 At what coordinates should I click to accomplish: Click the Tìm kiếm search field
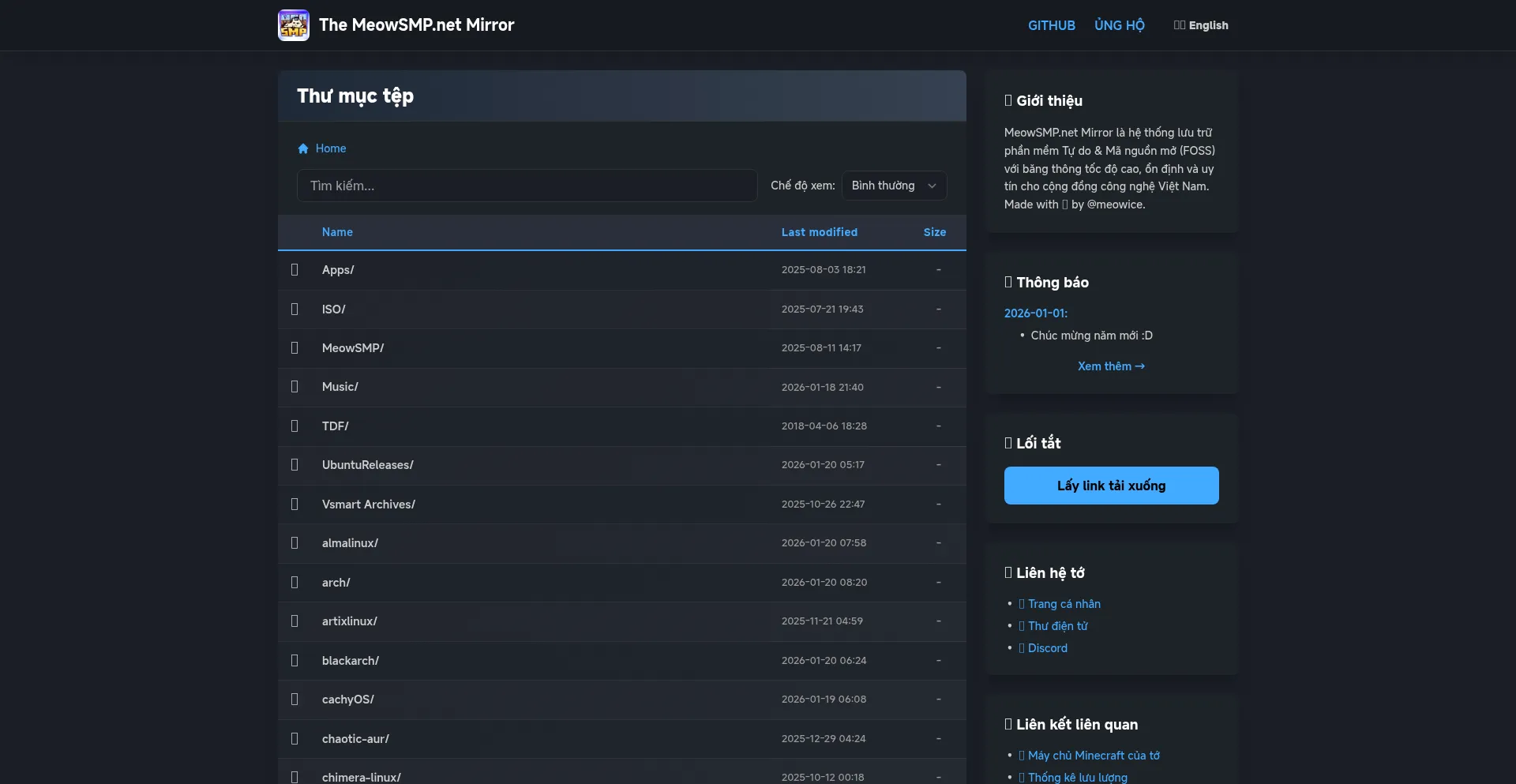(527, 186)
